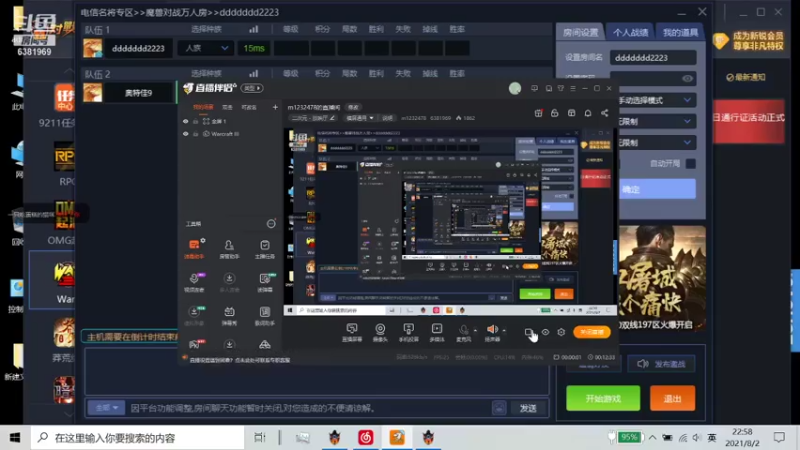This screenshot has height=450, width=800.
Task: Expand microphone options arrow
Action: (x=476, y=330)
